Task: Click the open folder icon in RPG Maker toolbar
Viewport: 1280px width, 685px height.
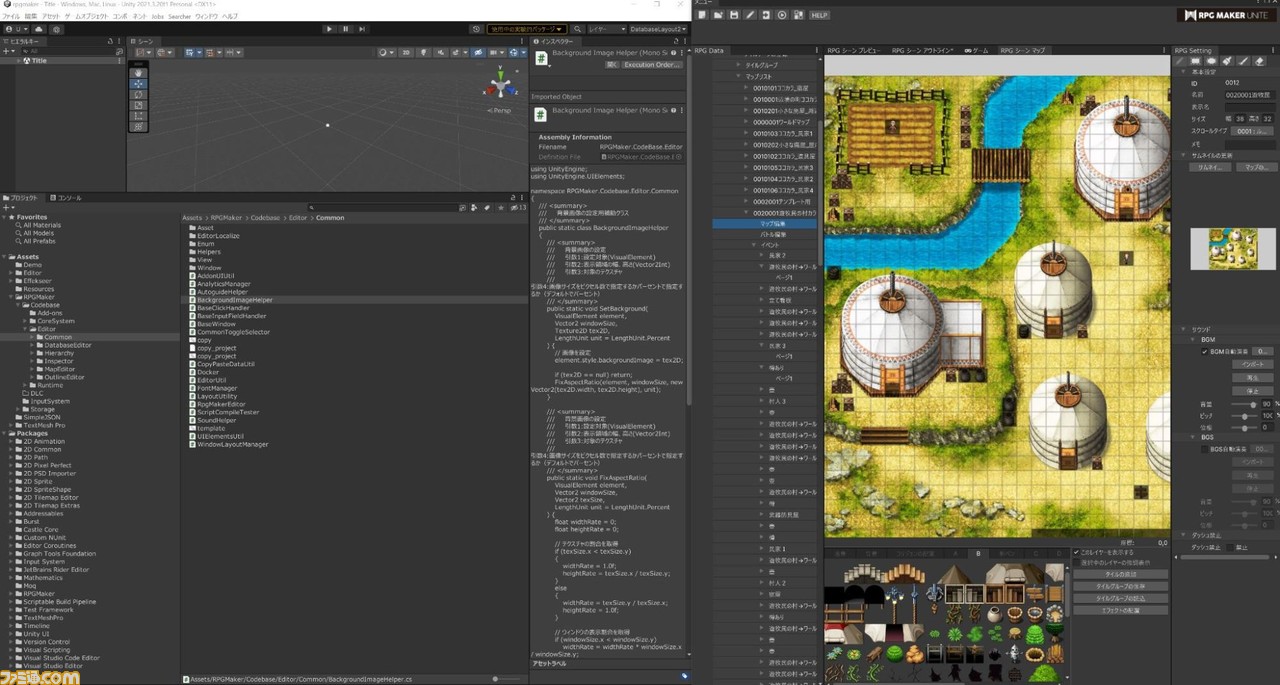Action: [x=718, y=15]
